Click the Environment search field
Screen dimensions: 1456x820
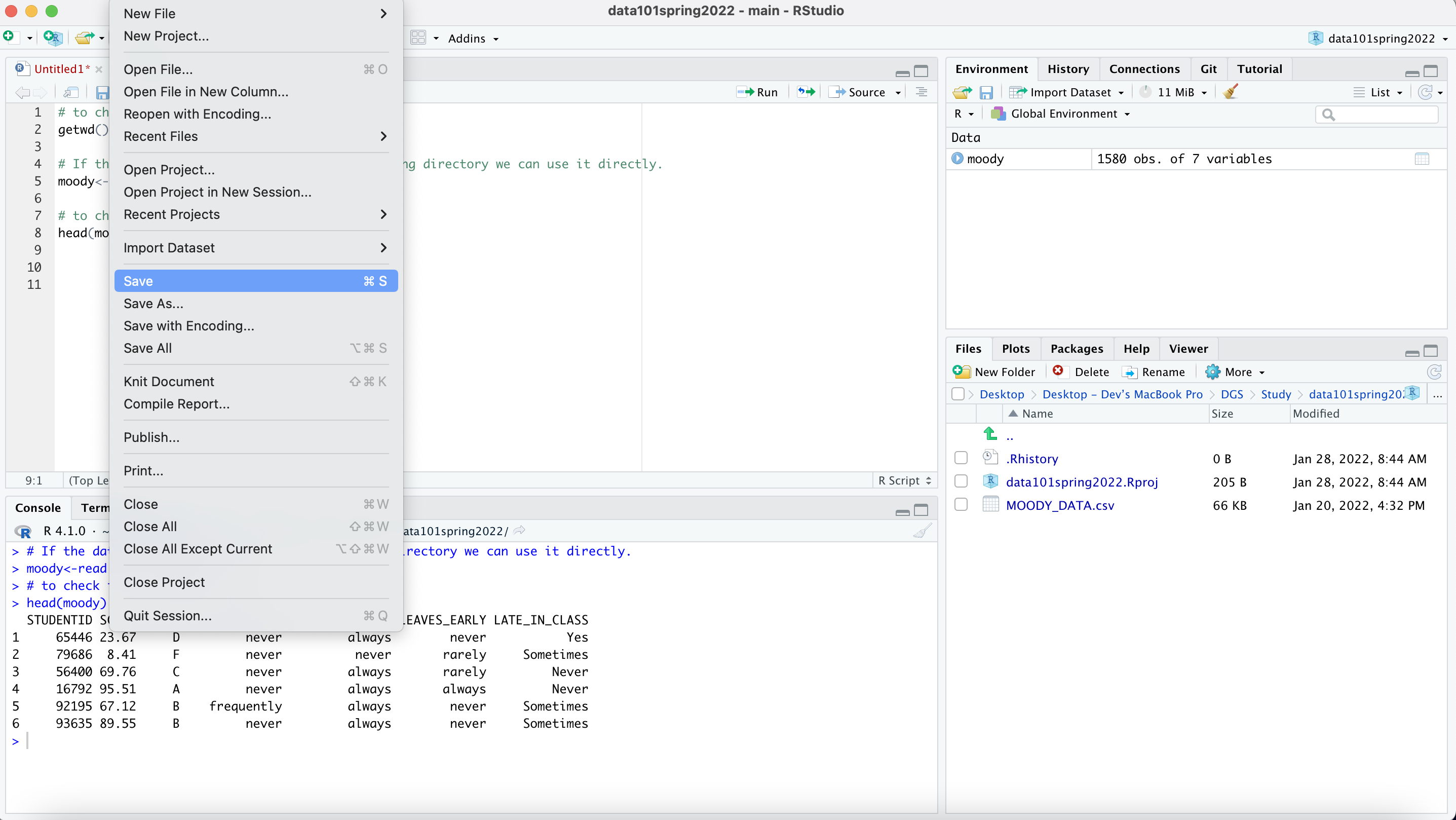click(1382, 114)
